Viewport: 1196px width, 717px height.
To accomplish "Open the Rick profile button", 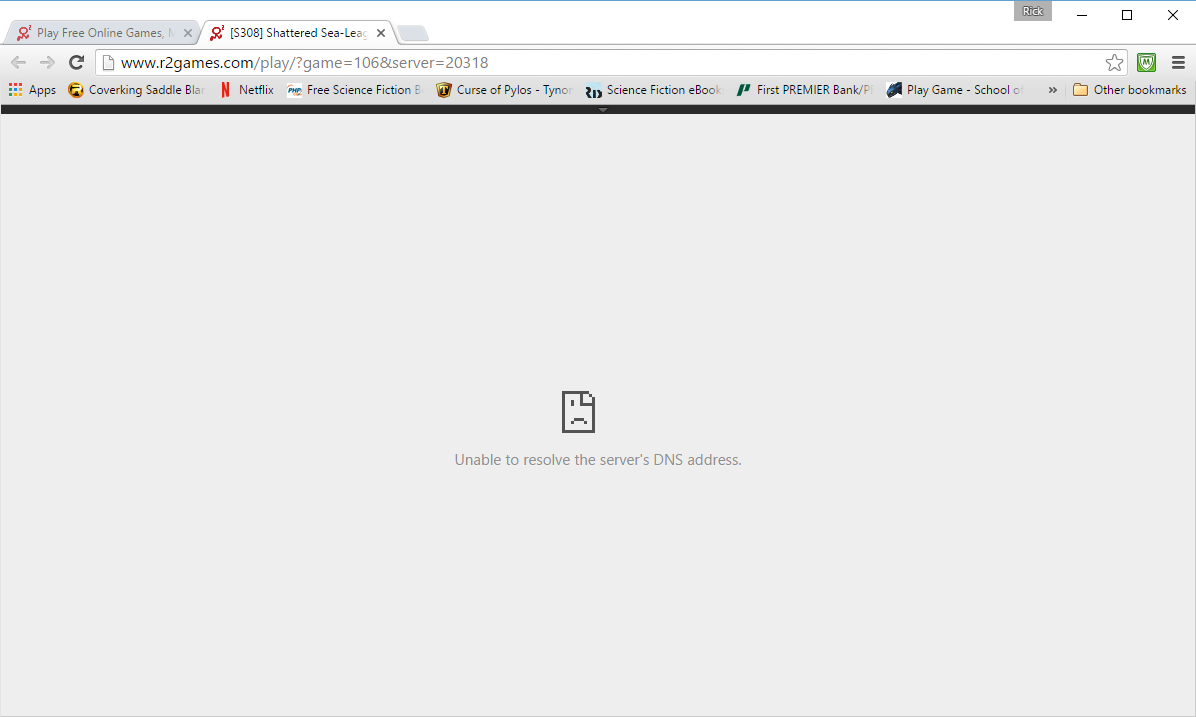I will [1032, 12].
